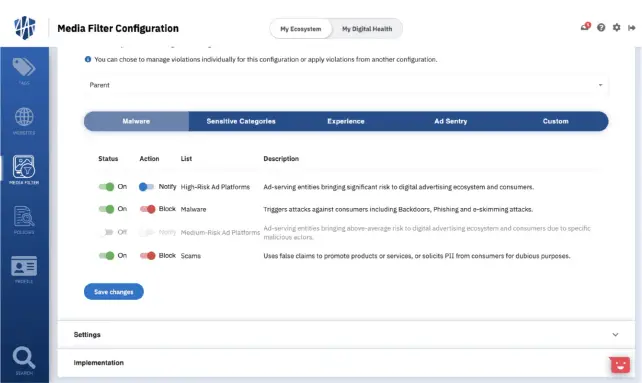Click the List column header
This screenshot has width=642, height=383.
tap(186, 159)
